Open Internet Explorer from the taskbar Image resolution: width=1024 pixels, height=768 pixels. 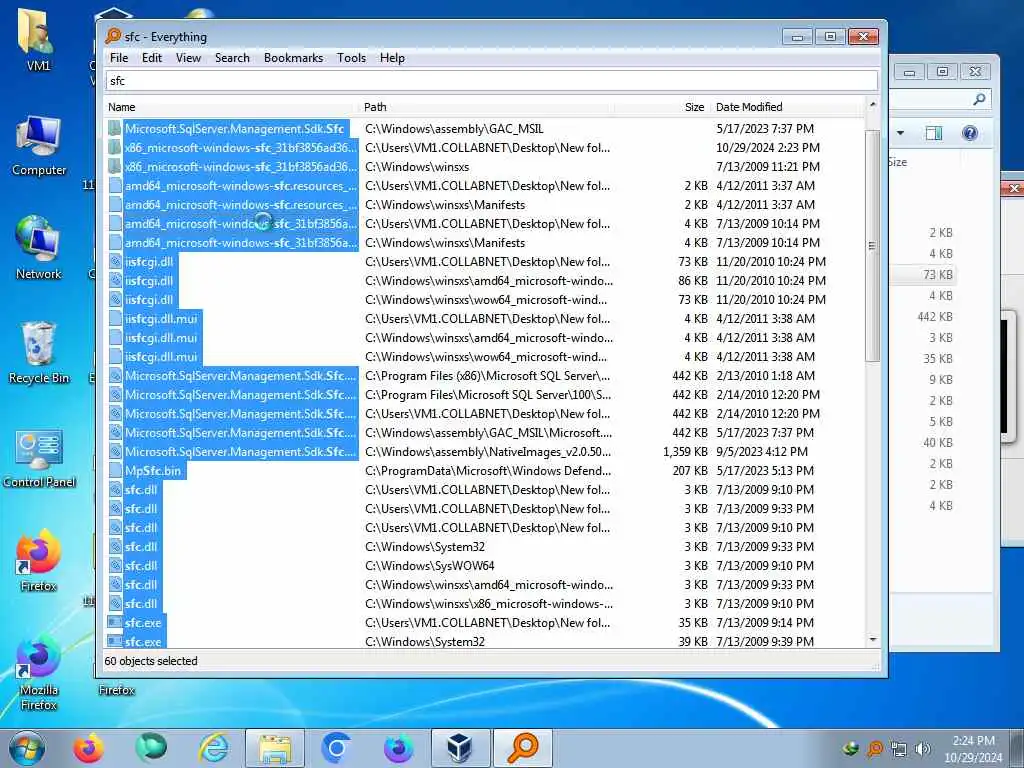(214, 748)
